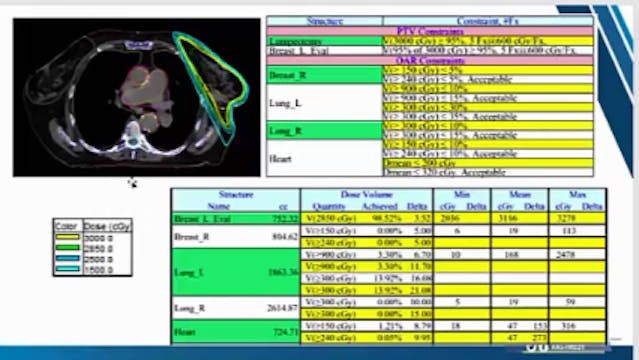The image size is (639, 360).
Task: Select 'Lumpectomy' cell in constraints table
Action: coord(324,41)
